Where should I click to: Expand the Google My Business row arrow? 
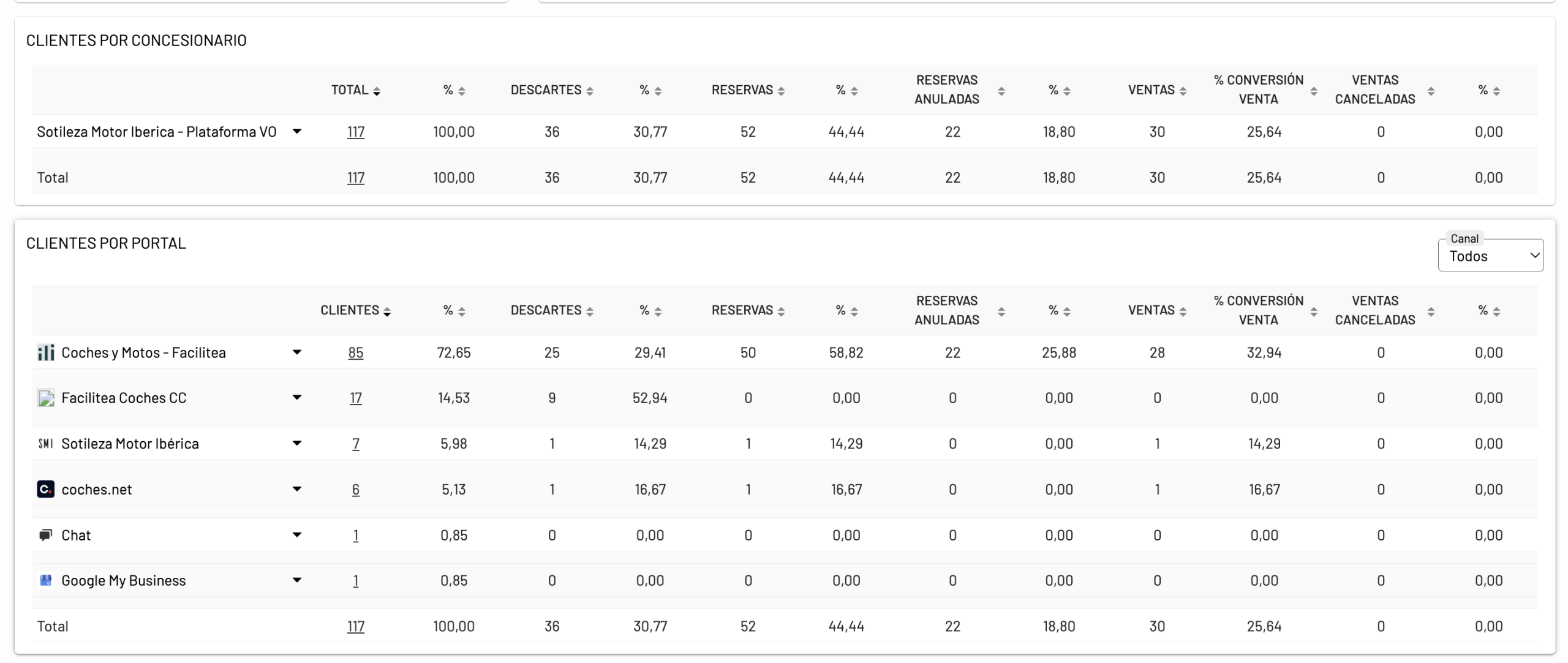pyautogui.click(x=297, y=580)
